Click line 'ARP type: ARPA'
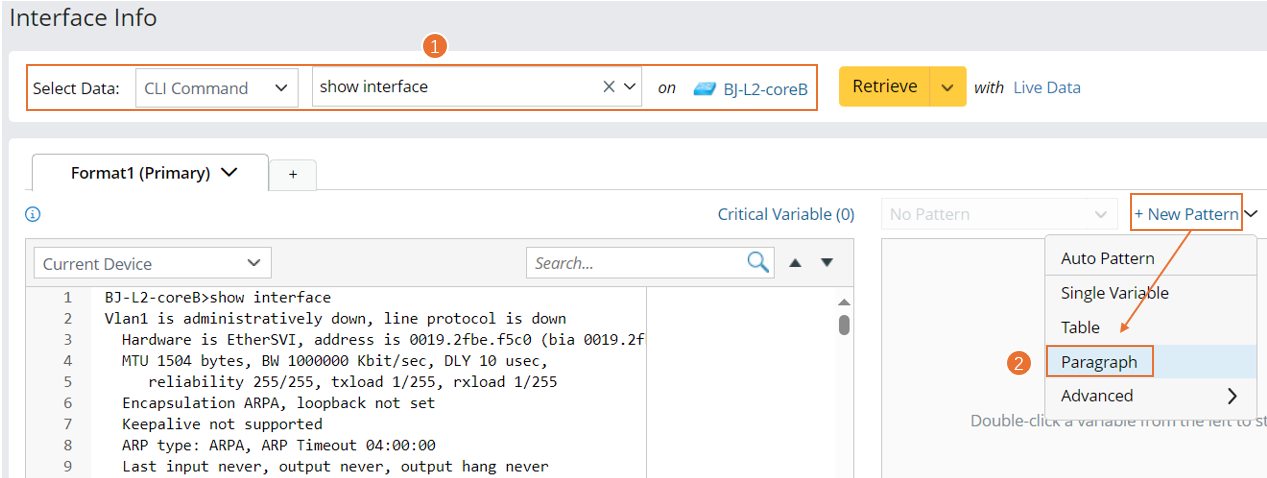This screenshot has height=478, width=1267. point(278,445)
